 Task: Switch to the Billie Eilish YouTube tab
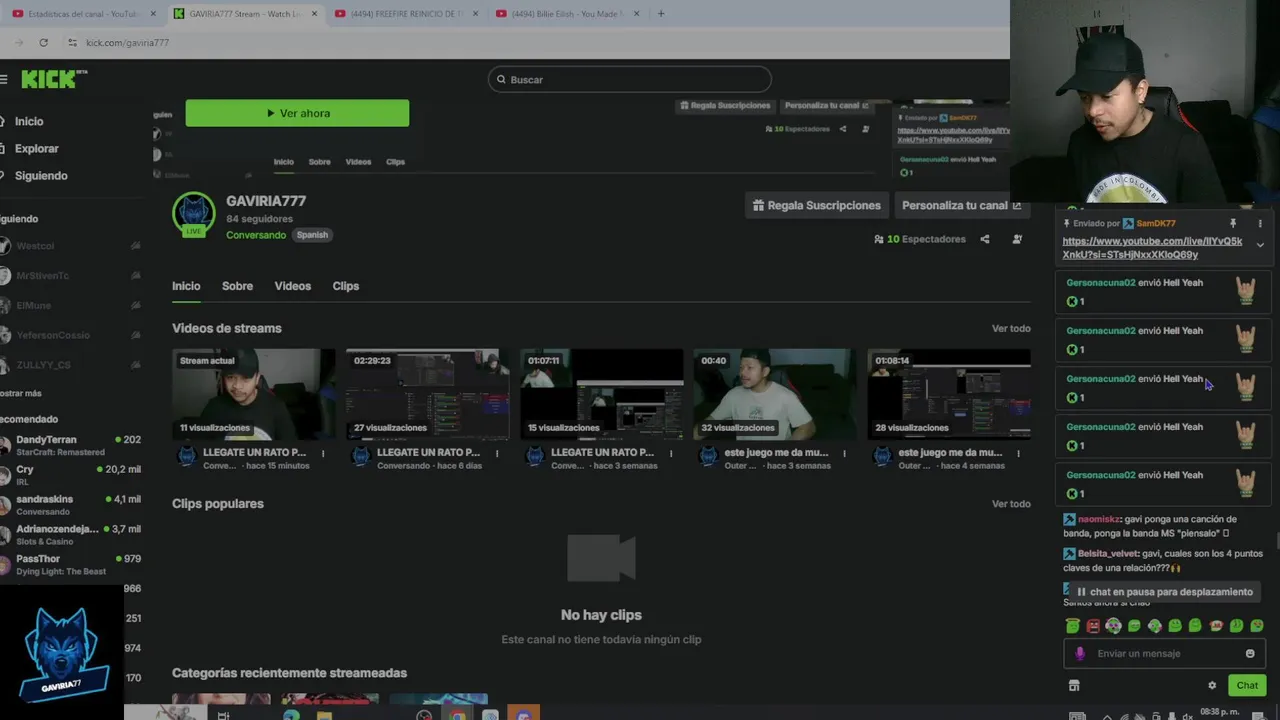[566, 14]
